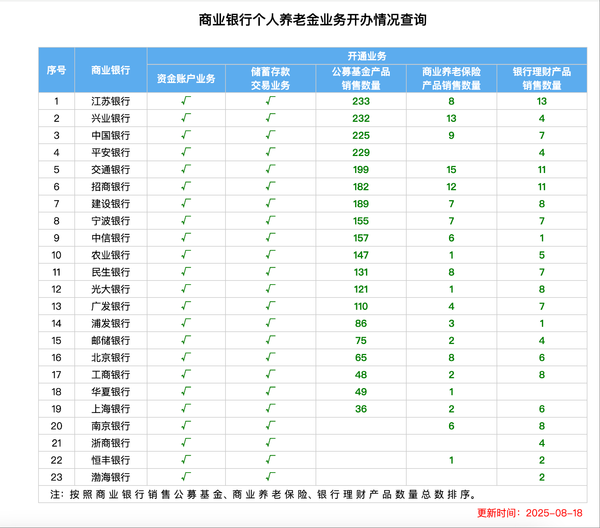This screenshot has width=600, height=528.
Task: Click the 储蓄存款交易业务 checkmark for 平安银行
Action: click(x=271, y=152)
